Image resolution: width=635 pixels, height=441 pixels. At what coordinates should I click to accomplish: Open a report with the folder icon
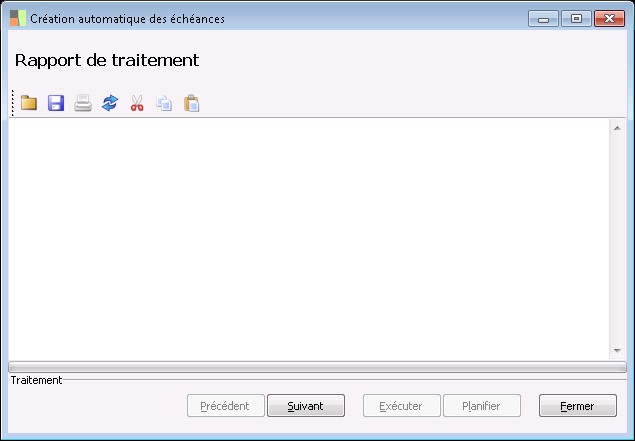(x=29, y=103)
